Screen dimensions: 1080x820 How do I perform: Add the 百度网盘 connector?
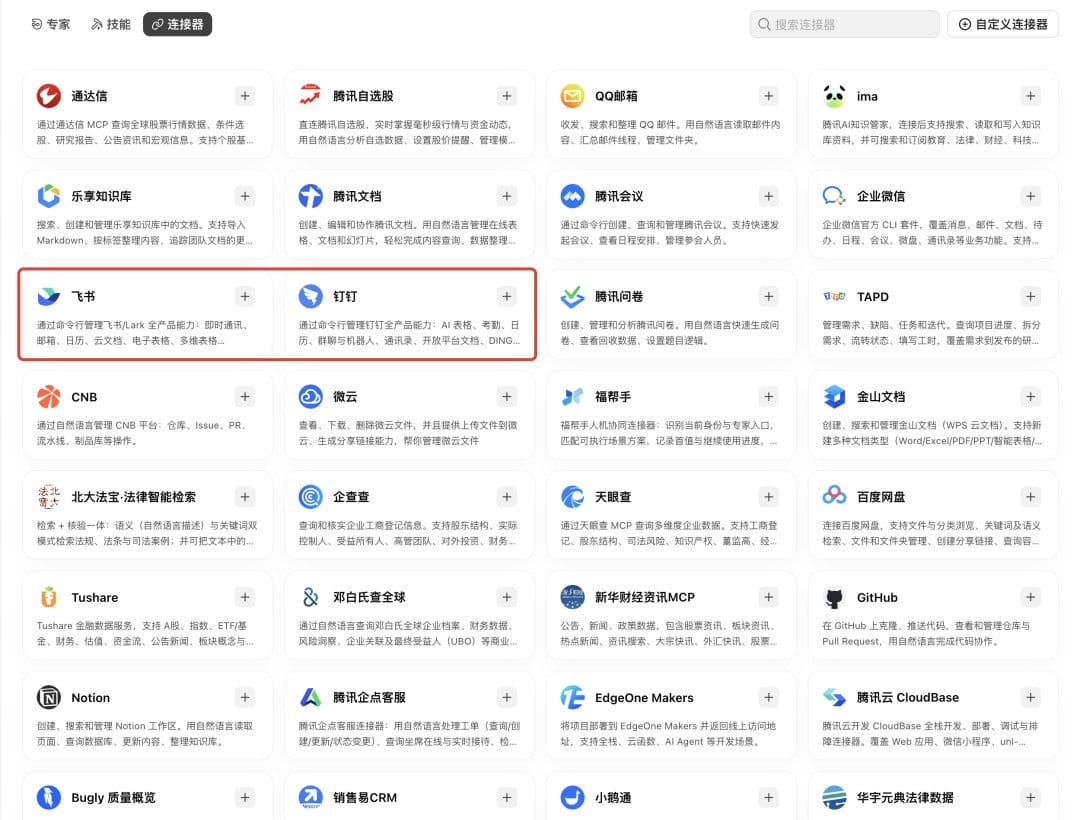[1030, 496]
